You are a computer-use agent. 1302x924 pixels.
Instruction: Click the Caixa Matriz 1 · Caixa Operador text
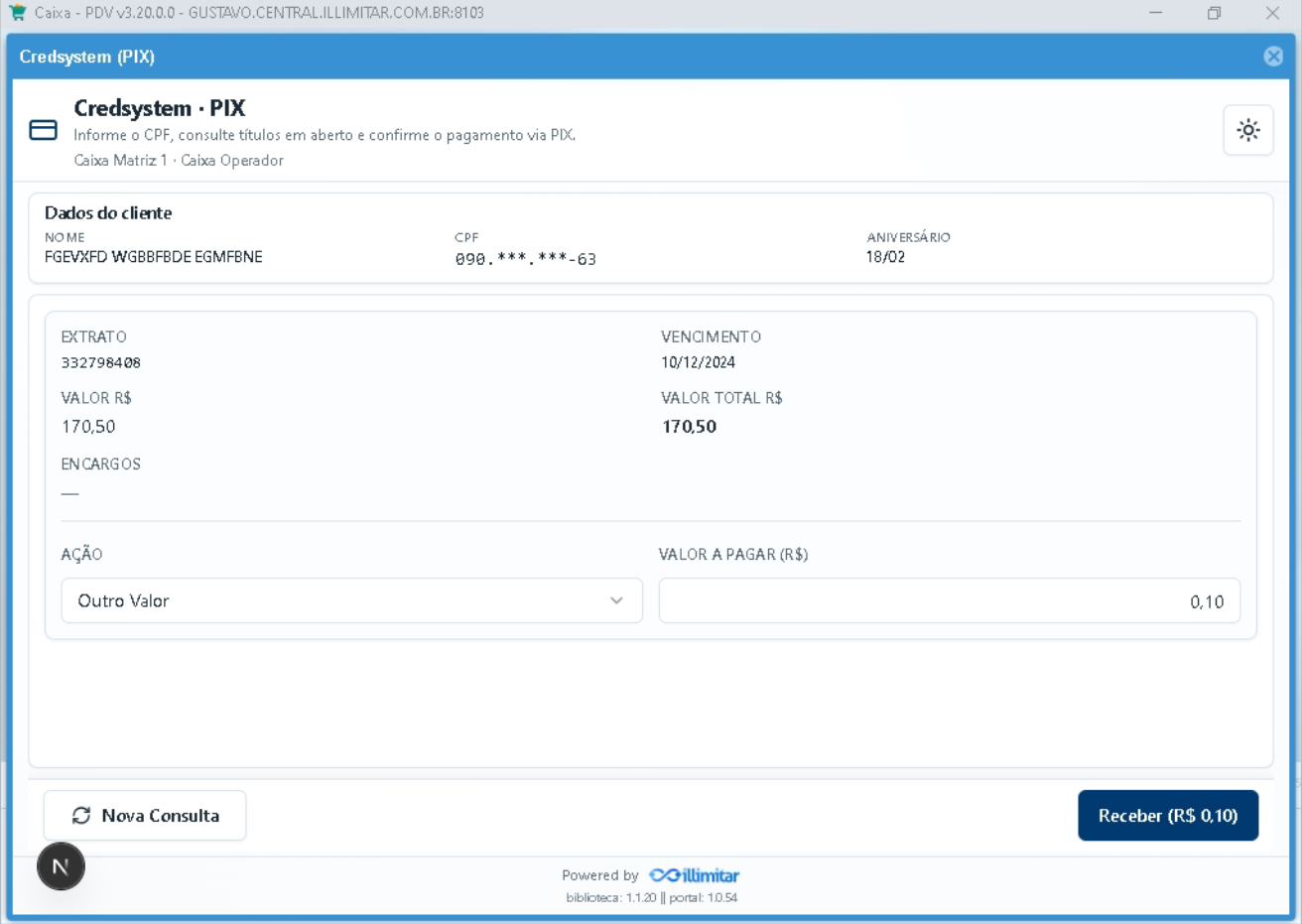coord(179,161)
